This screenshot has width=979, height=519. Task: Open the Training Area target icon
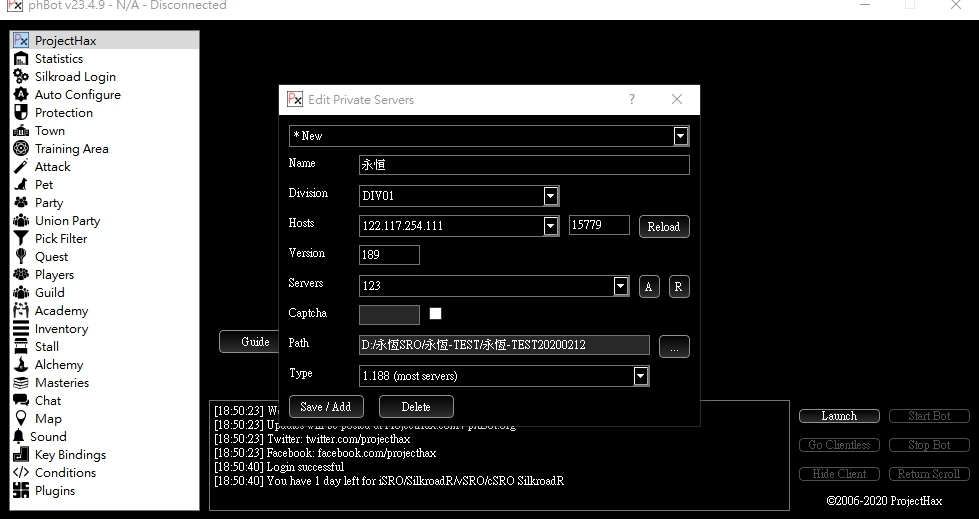tap(21, 149)
